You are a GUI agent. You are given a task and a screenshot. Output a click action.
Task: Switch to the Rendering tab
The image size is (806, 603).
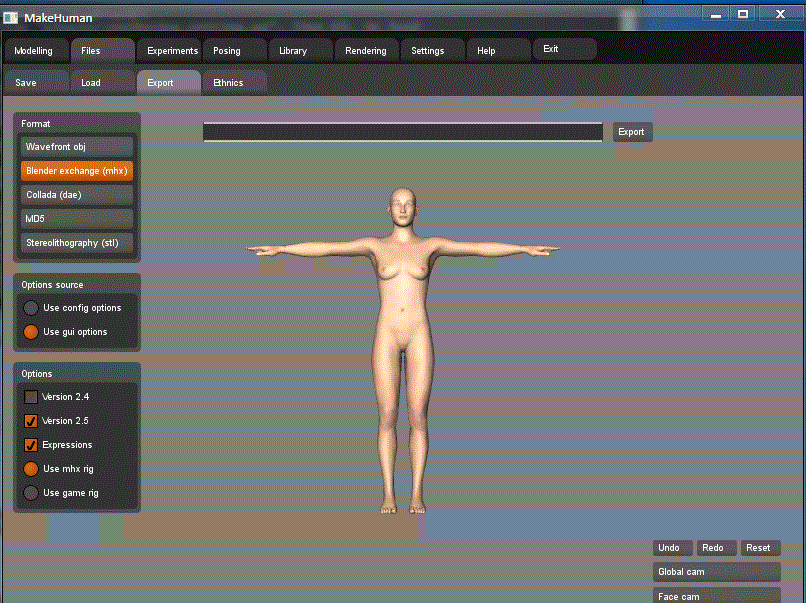pos(366,51)
